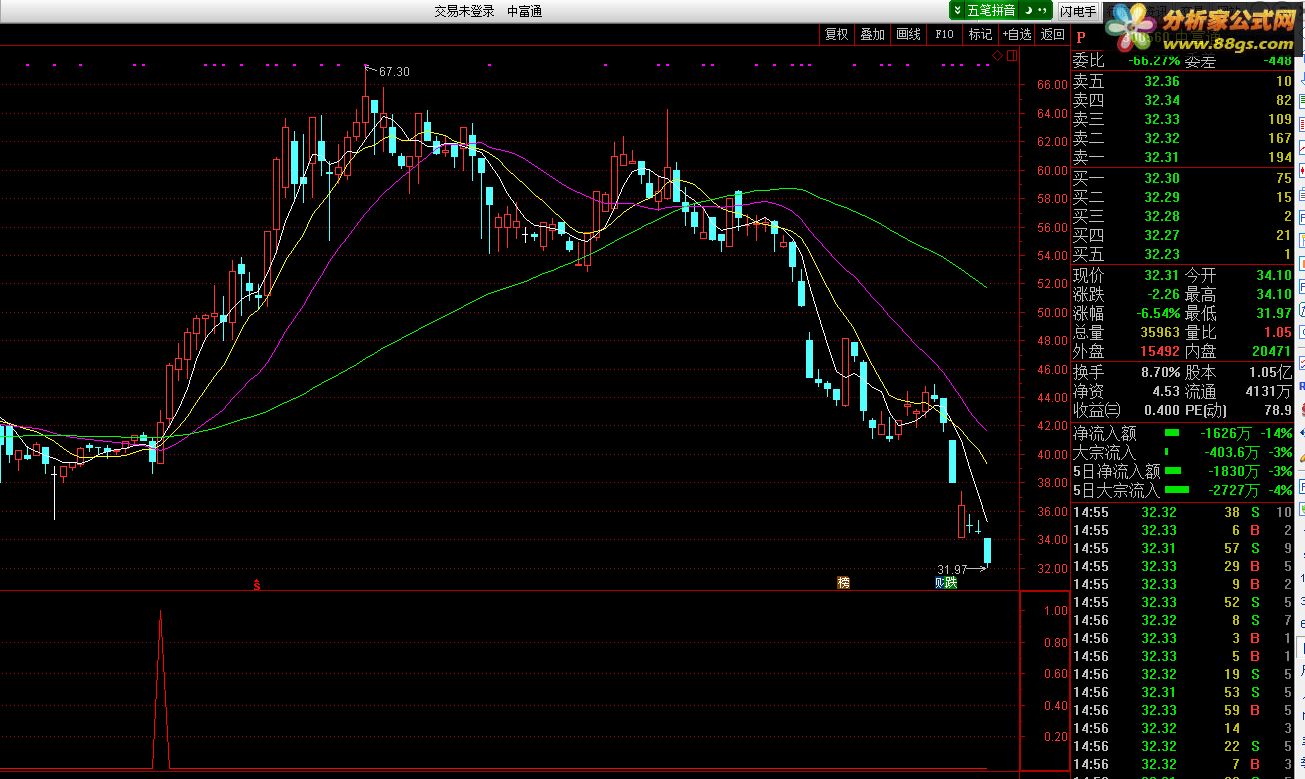The height and width of the screenshot is (779, 1305).
Task: Click the 复权 toolbar button
Action: [x=836, y=34]
